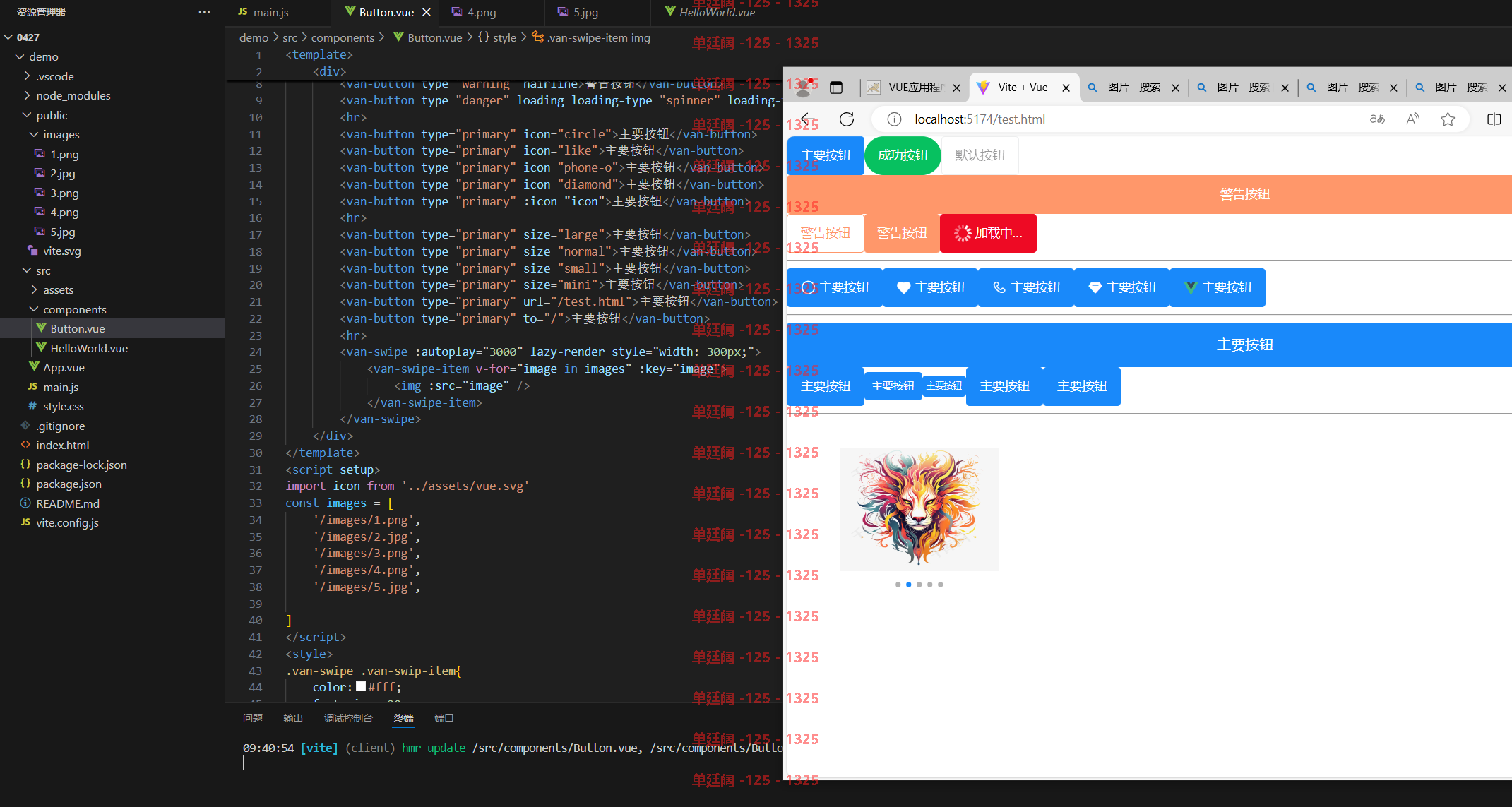Open the explorer more actions ellipsis menu

(x=204, y=12)
